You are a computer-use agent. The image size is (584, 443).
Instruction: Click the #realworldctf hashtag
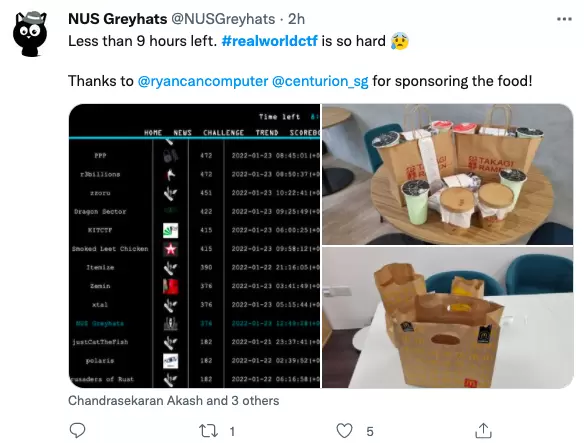tap(269, 41)
